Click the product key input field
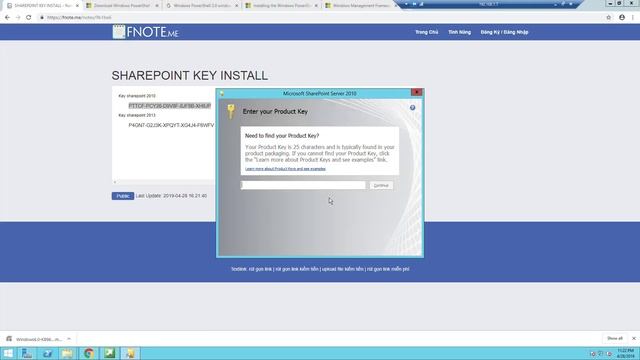640x360 pixels. coord(303,185)
